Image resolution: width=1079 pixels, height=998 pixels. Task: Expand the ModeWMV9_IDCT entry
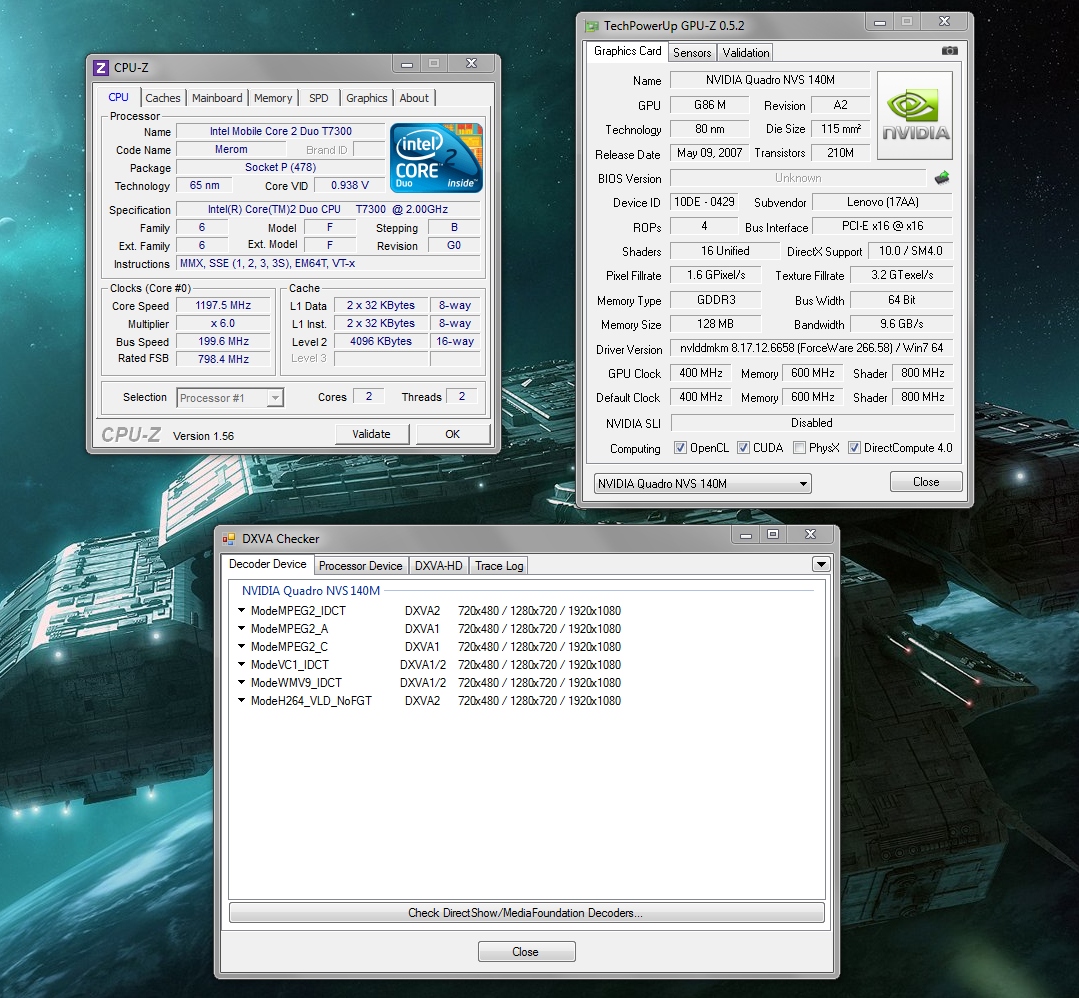pos(242,682)
